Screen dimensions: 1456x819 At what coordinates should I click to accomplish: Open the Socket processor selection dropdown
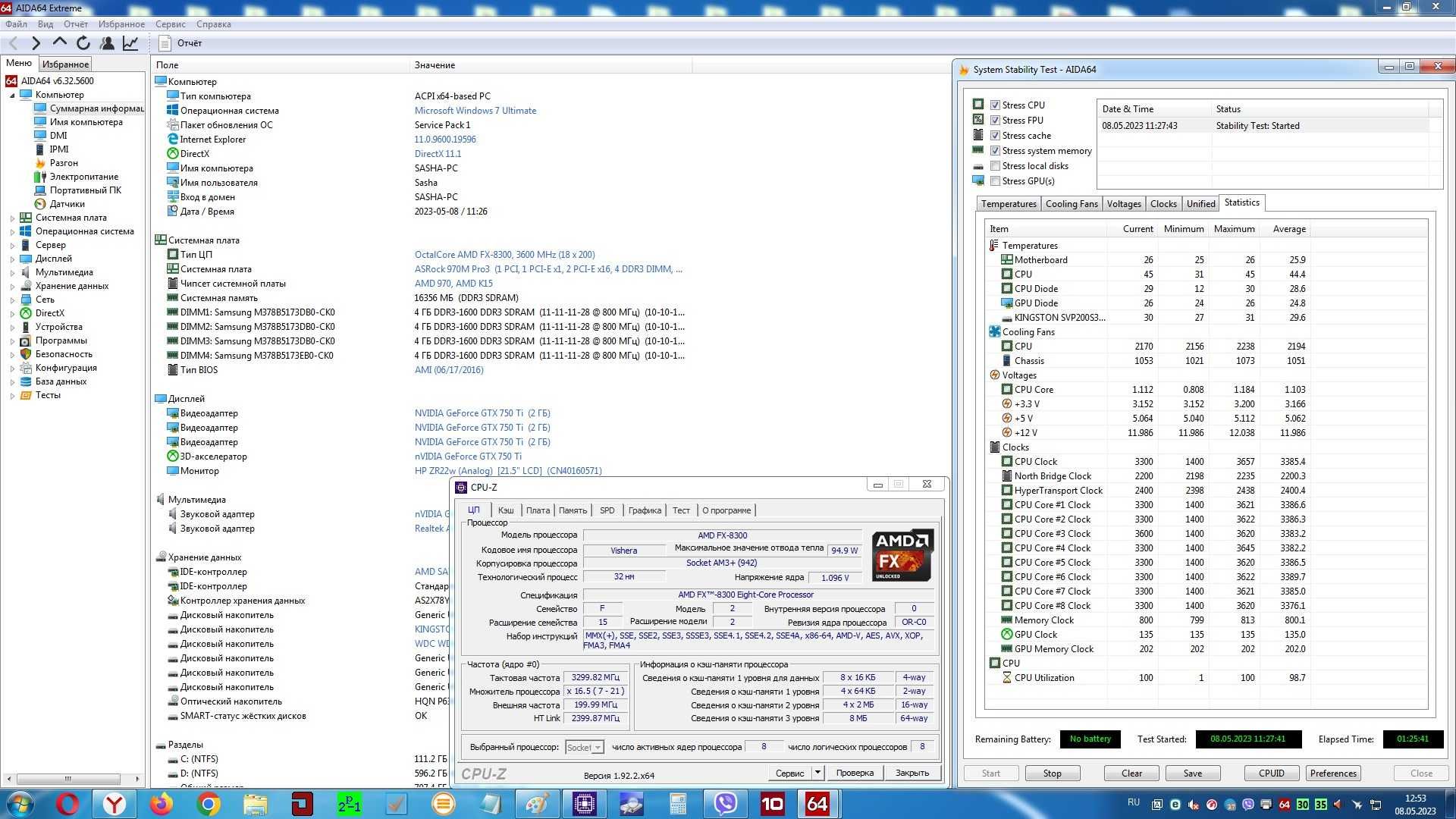pyautogui.click(x=585, y=747)
